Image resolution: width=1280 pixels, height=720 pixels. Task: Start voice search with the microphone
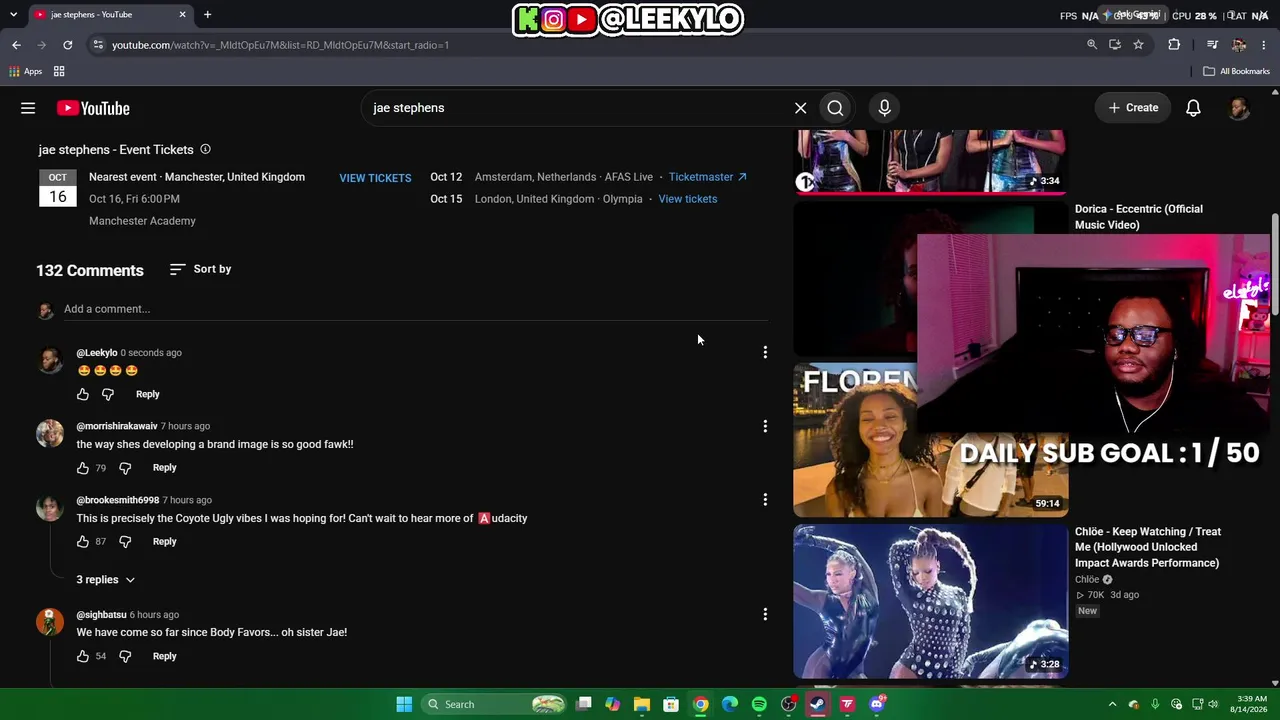[x=884, y=108]
